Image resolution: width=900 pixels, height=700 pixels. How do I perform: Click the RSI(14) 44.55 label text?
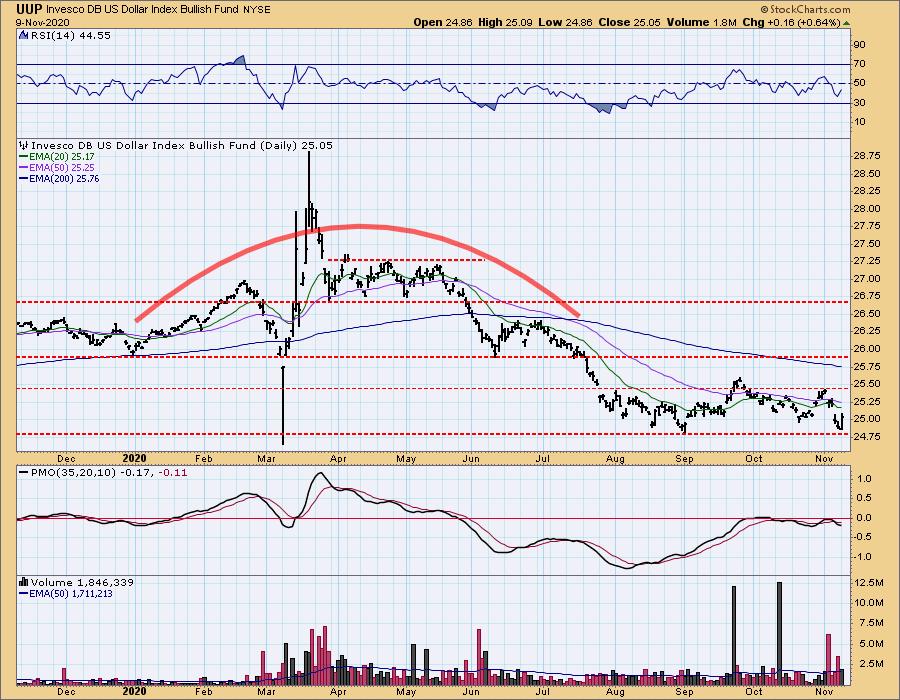tap(70, 36)
